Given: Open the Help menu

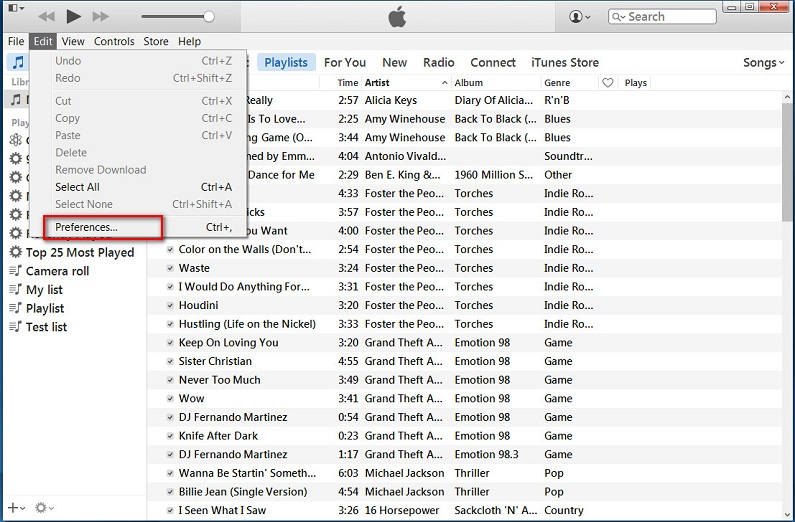Looking at the screenshot, I should point(189,41).
